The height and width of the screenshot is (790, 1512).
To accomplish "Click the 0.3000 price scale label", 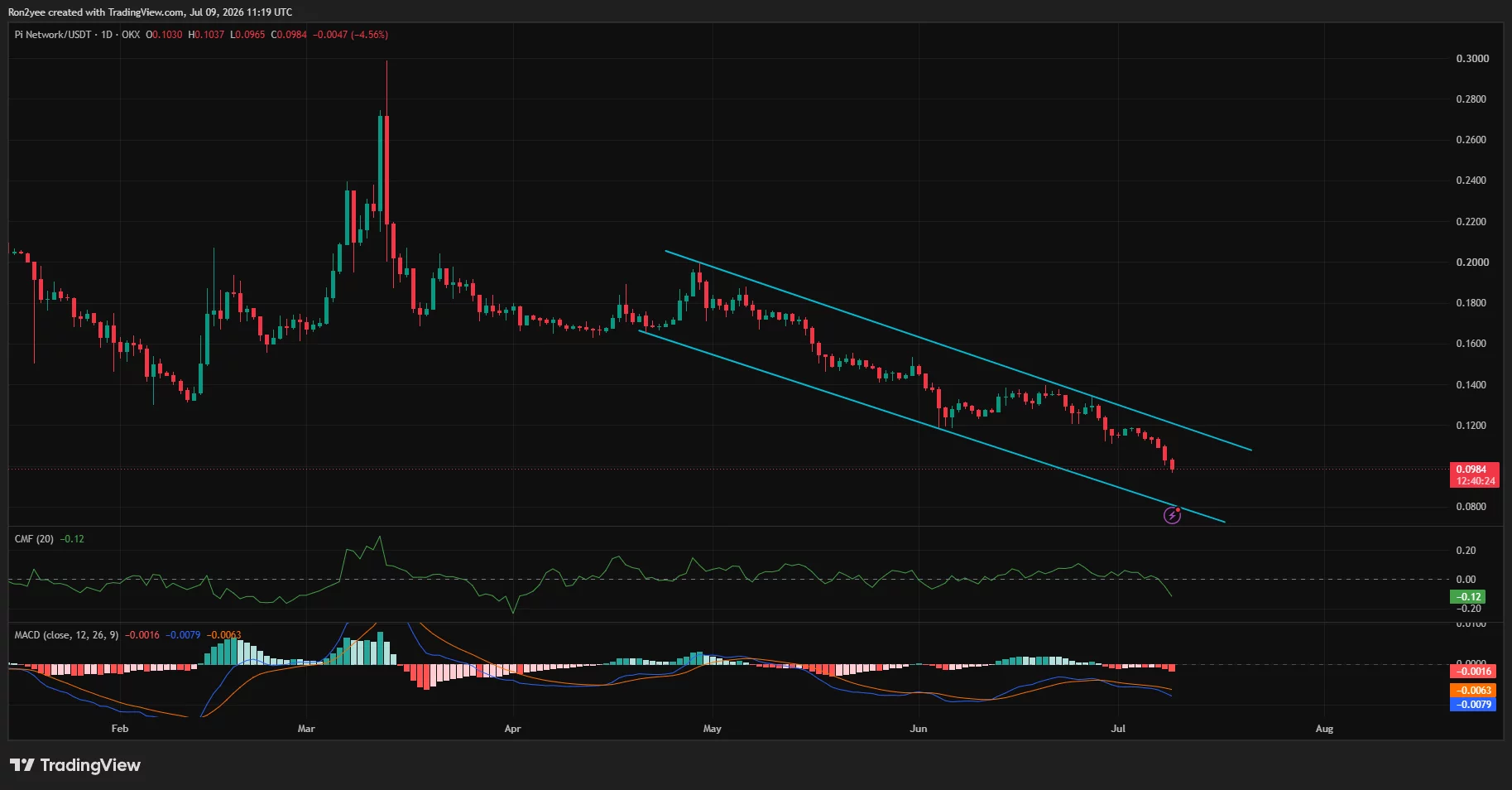I will [x=1472, y=59].
